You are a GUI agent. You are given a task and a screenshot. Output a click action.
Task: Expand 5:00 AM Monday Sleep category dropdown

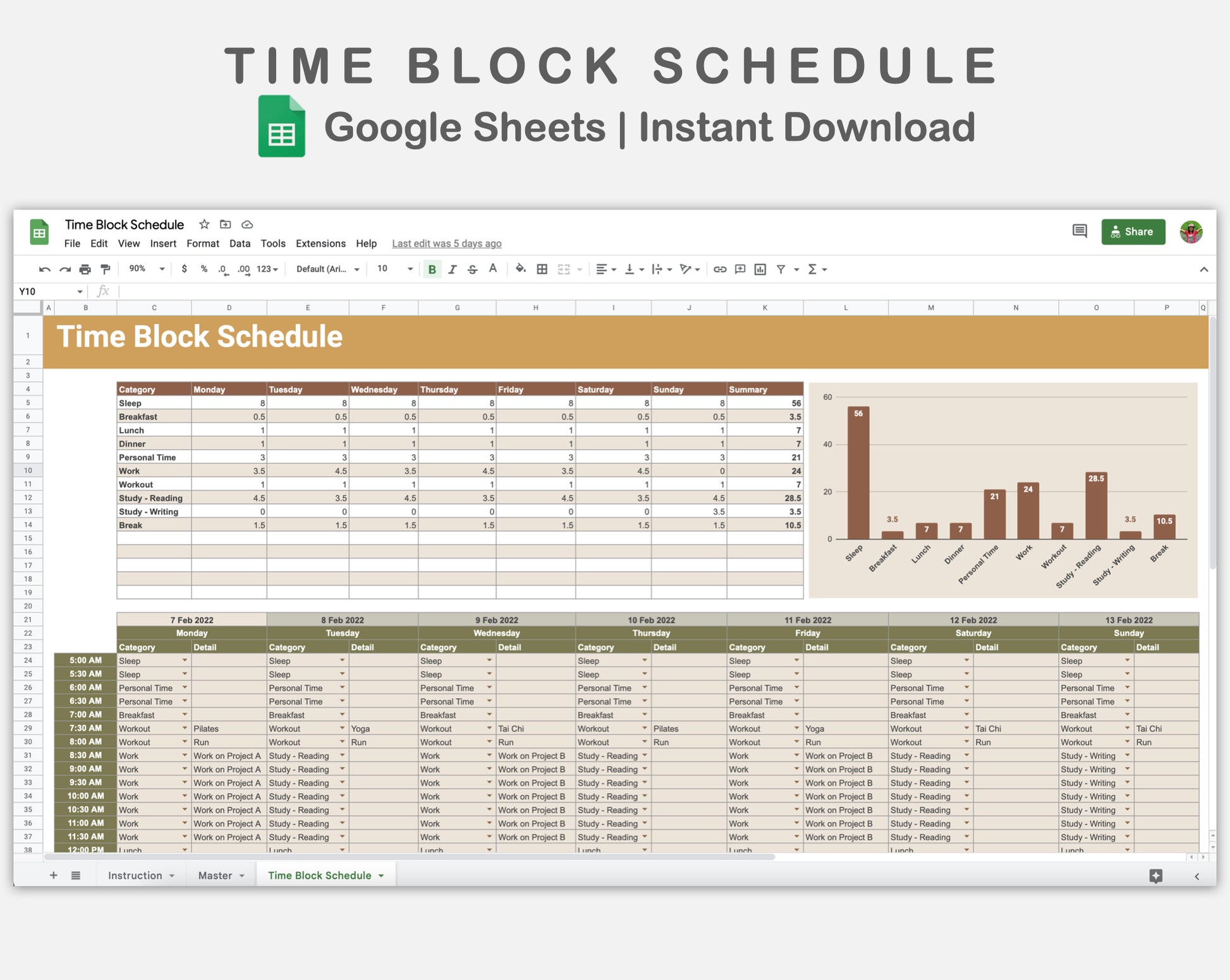click(x=185, y=660)
